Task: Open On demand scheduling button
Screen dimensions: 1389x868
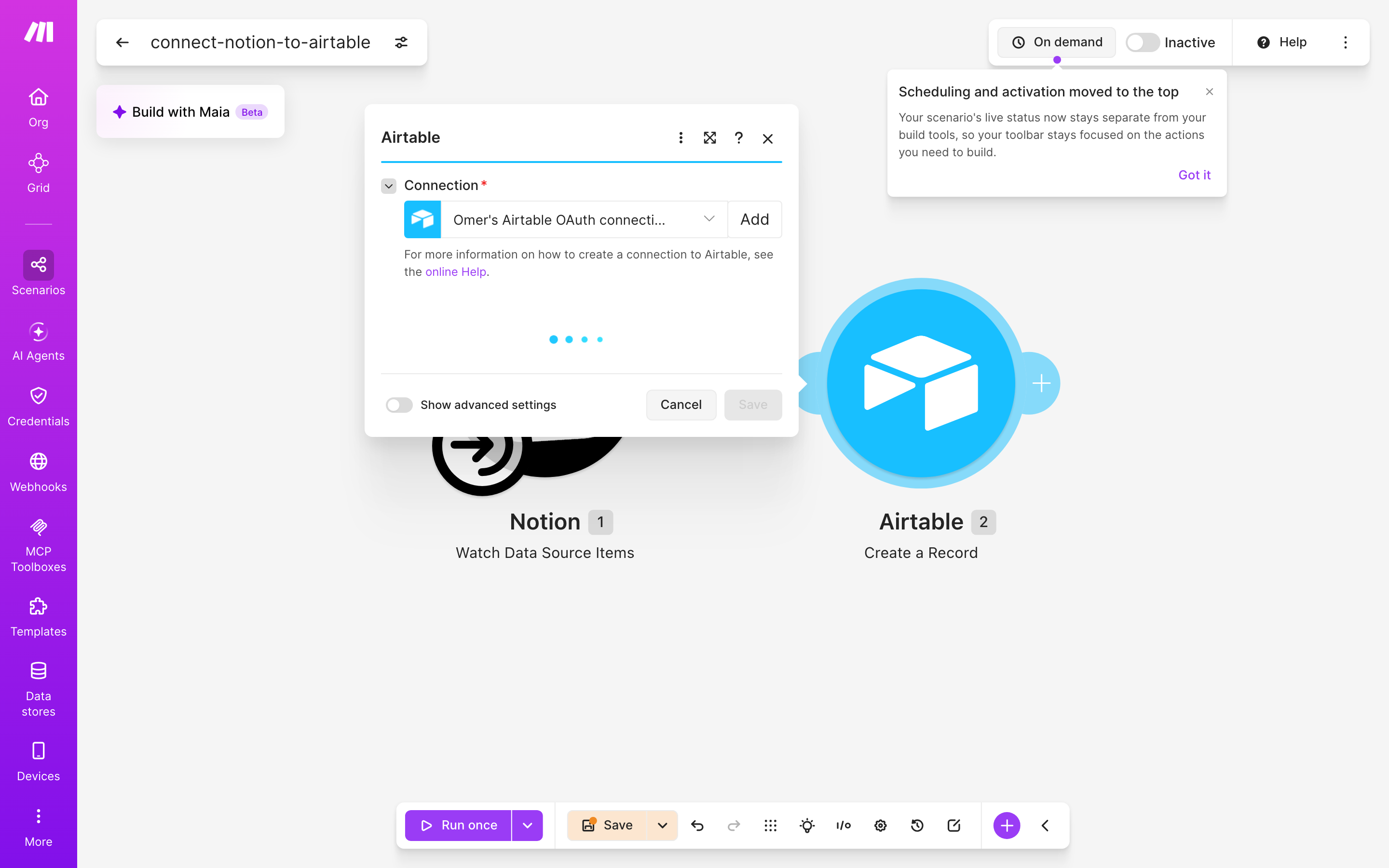Action: click(1057, 42)
